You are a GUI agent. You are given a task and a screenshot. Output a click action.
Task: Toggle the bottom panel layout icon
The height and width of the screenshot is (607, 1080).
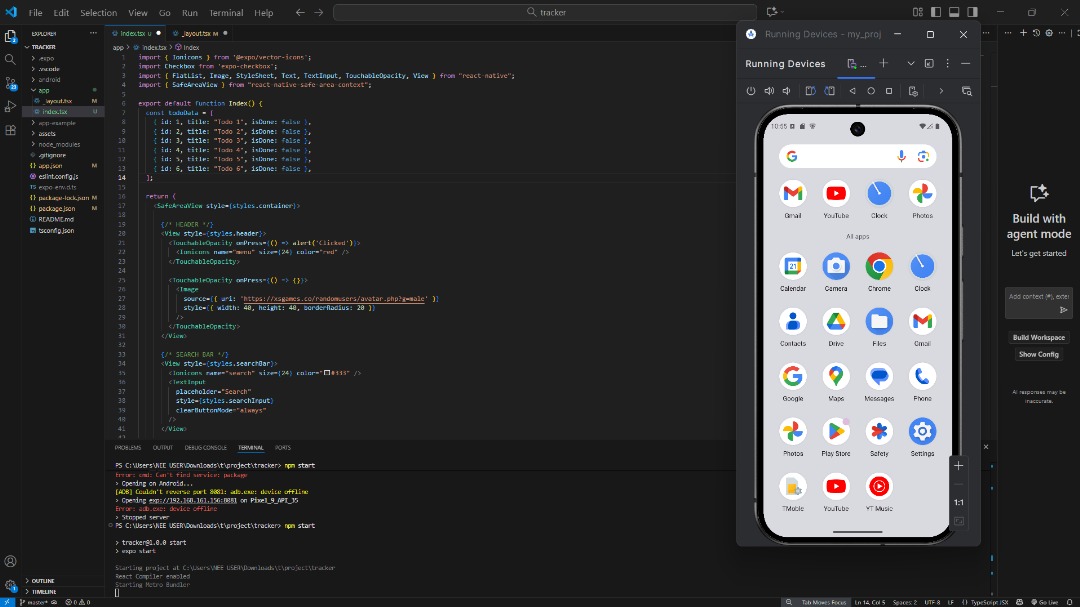tap(954, 12)
